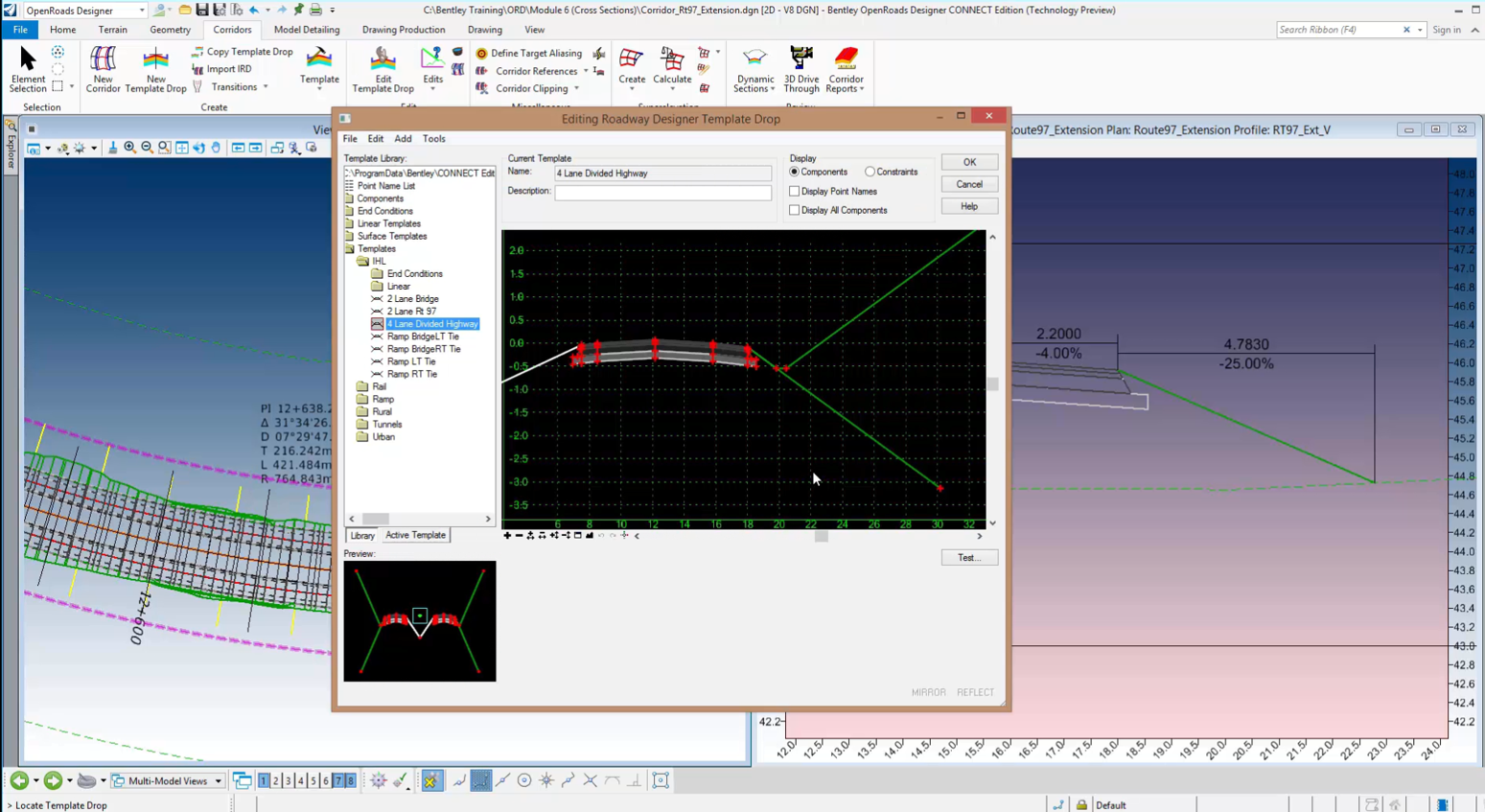Open the Transitions dropdown
The height and width of the screenshot is (812, 1485).
(264, 87)
